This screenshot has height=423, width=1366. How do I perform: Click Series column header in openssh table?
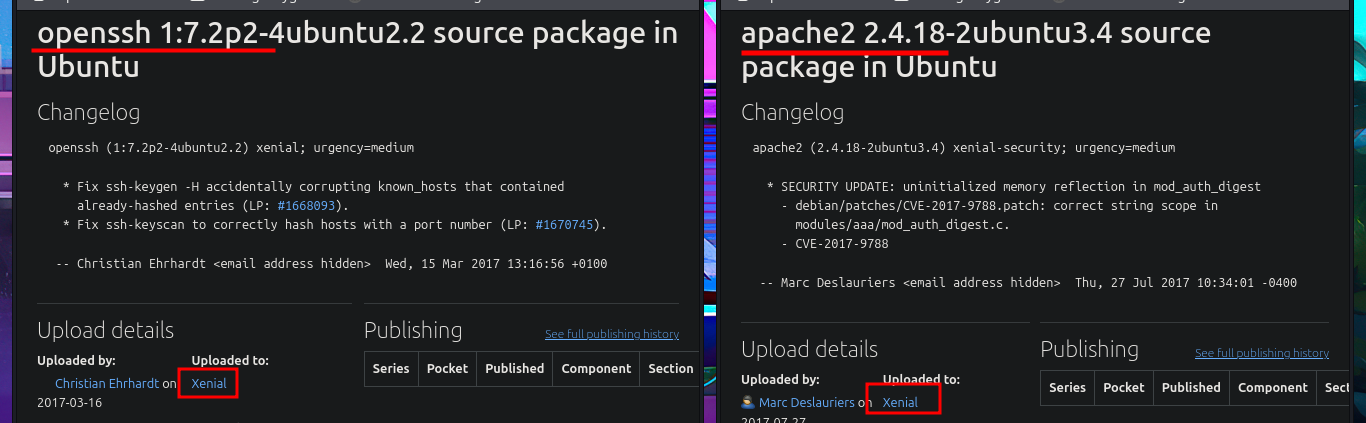coord(391,368)
